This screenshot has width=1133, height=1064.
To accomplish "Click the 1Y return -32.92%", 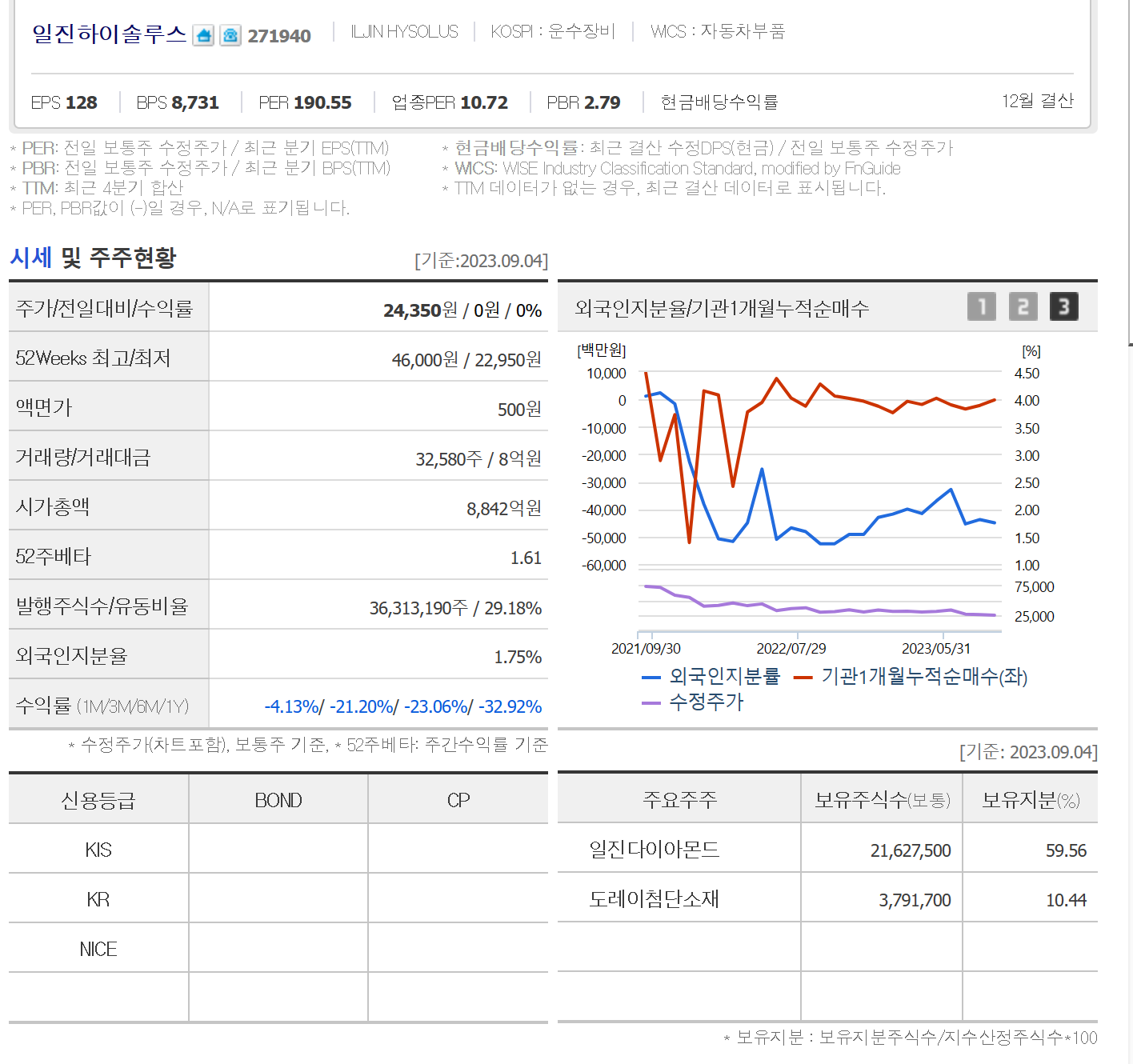I will click(x=510, y=707).
